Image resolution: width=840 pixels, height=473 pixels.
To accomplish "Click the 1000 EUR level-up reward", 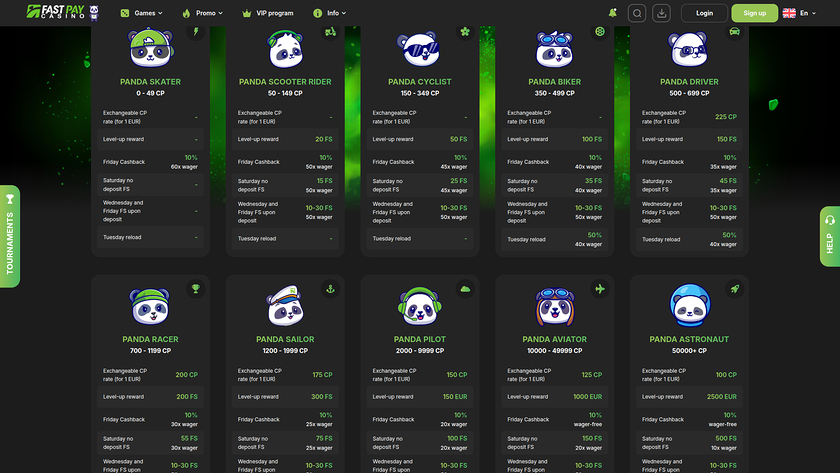I will click(588, 397).
